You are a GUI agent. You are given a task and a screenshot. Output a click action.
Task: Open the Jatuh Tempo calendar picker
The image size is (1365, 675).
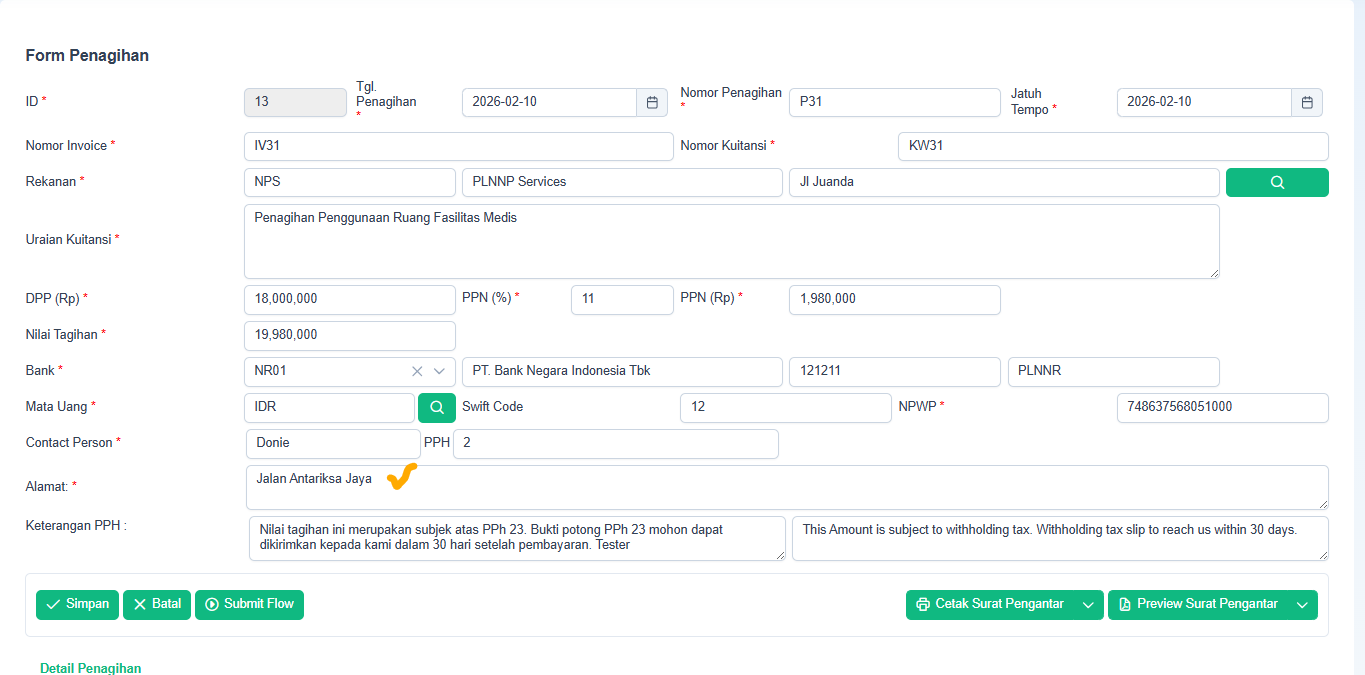[1306, 102]
